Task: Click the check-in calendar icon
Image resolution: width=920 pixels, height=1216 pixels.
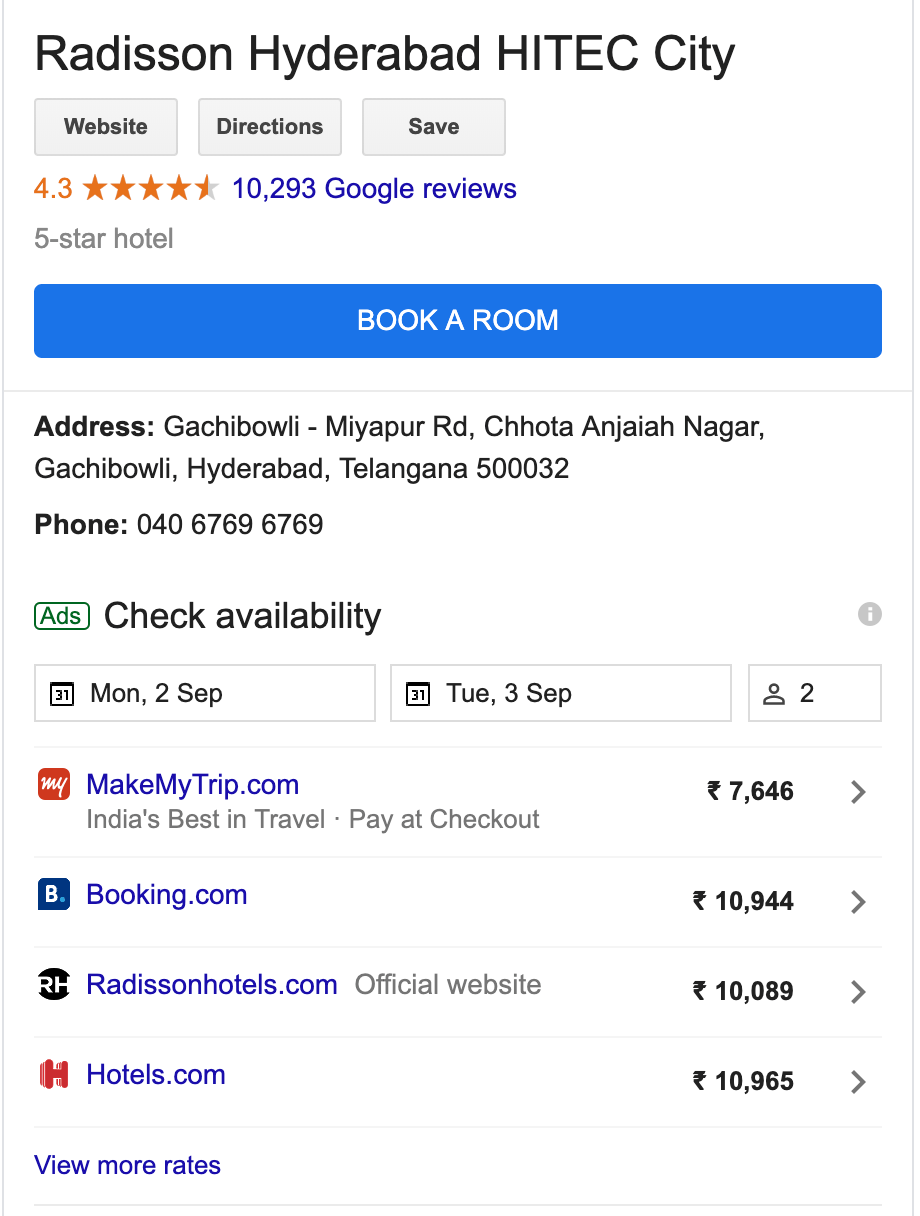Action: click(62, 694)
